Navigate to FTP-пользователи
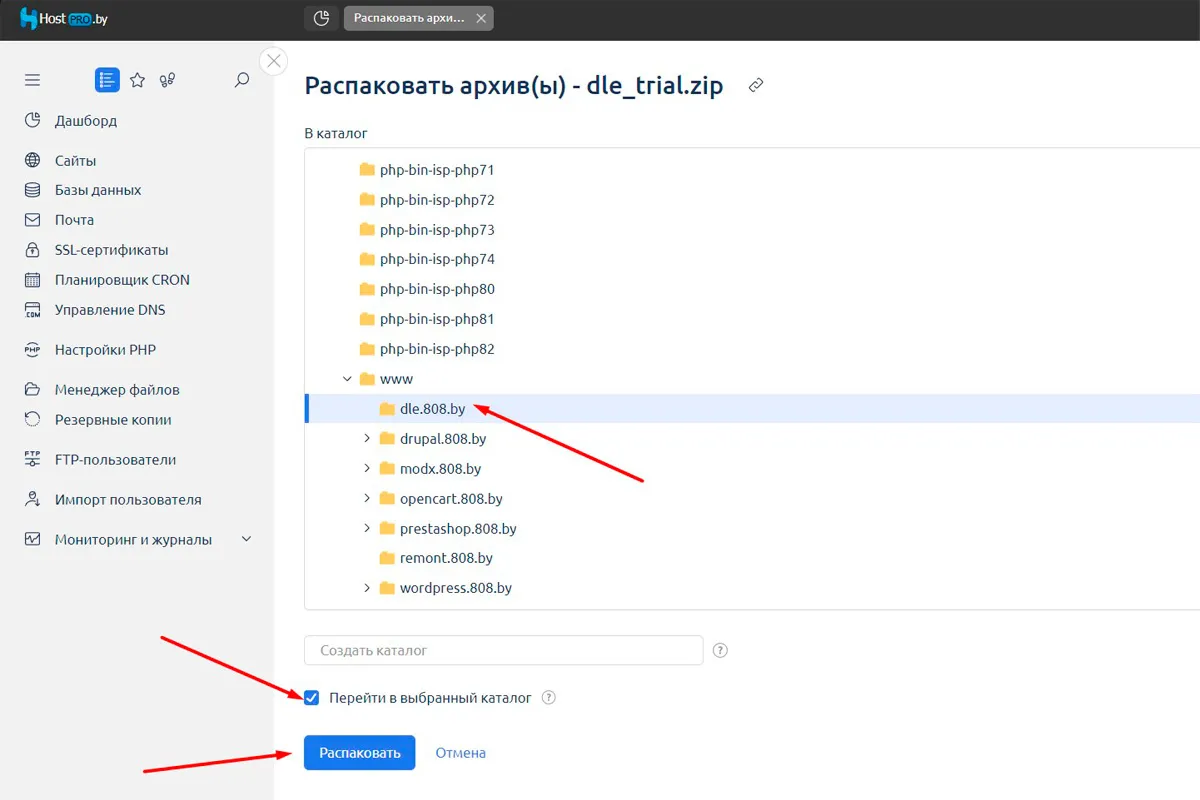1200x800 pixels. click(115, 460)
